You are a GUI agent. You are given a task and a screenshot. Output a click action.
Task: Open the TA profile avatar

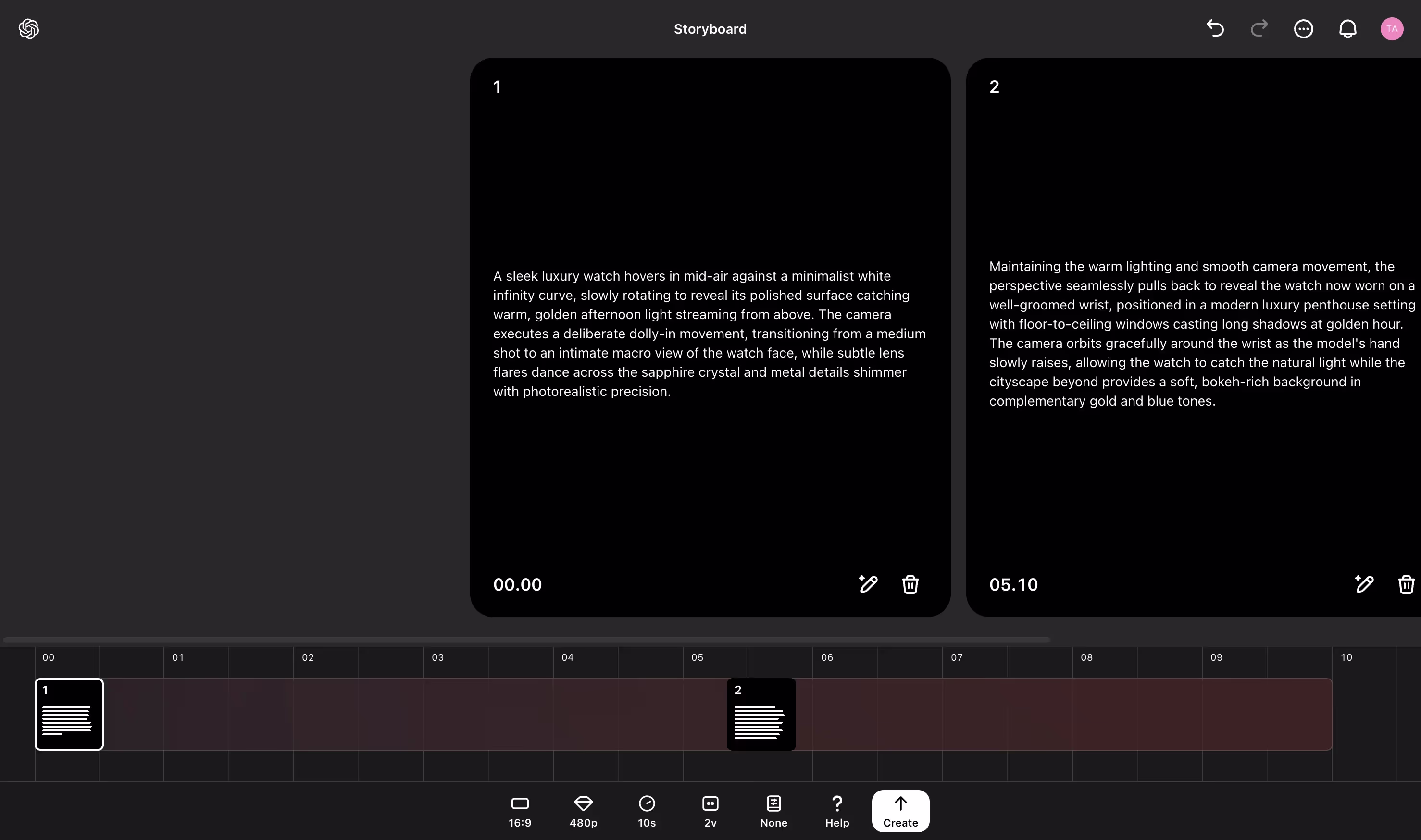coord(1392,28)
